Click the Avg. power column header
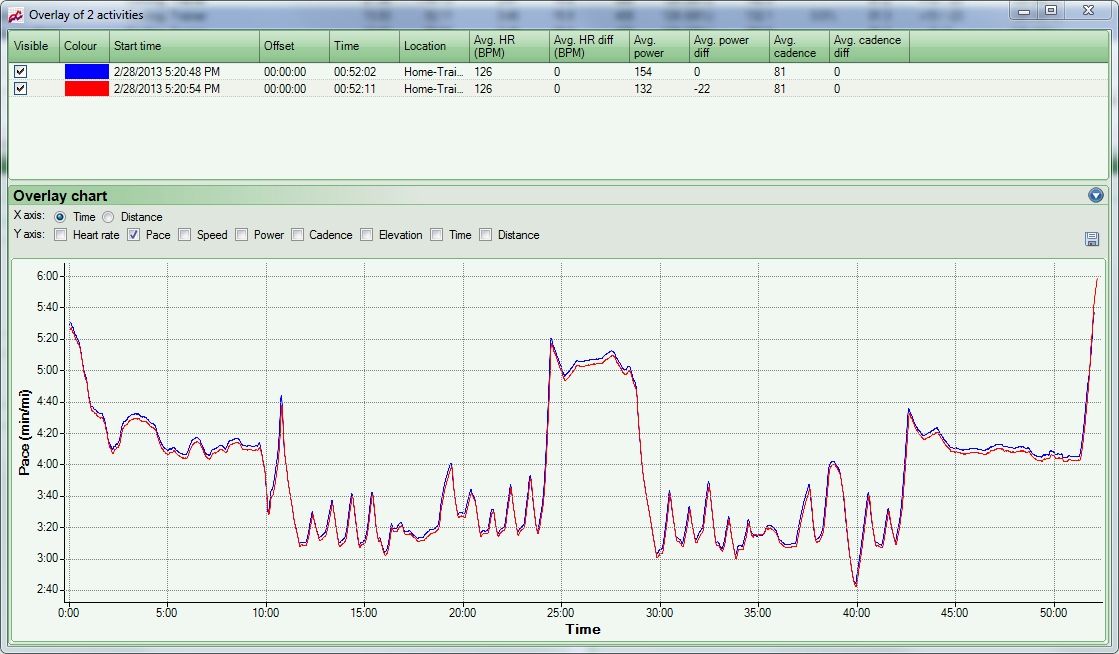 pyautogui.click(x=658, y=46)
